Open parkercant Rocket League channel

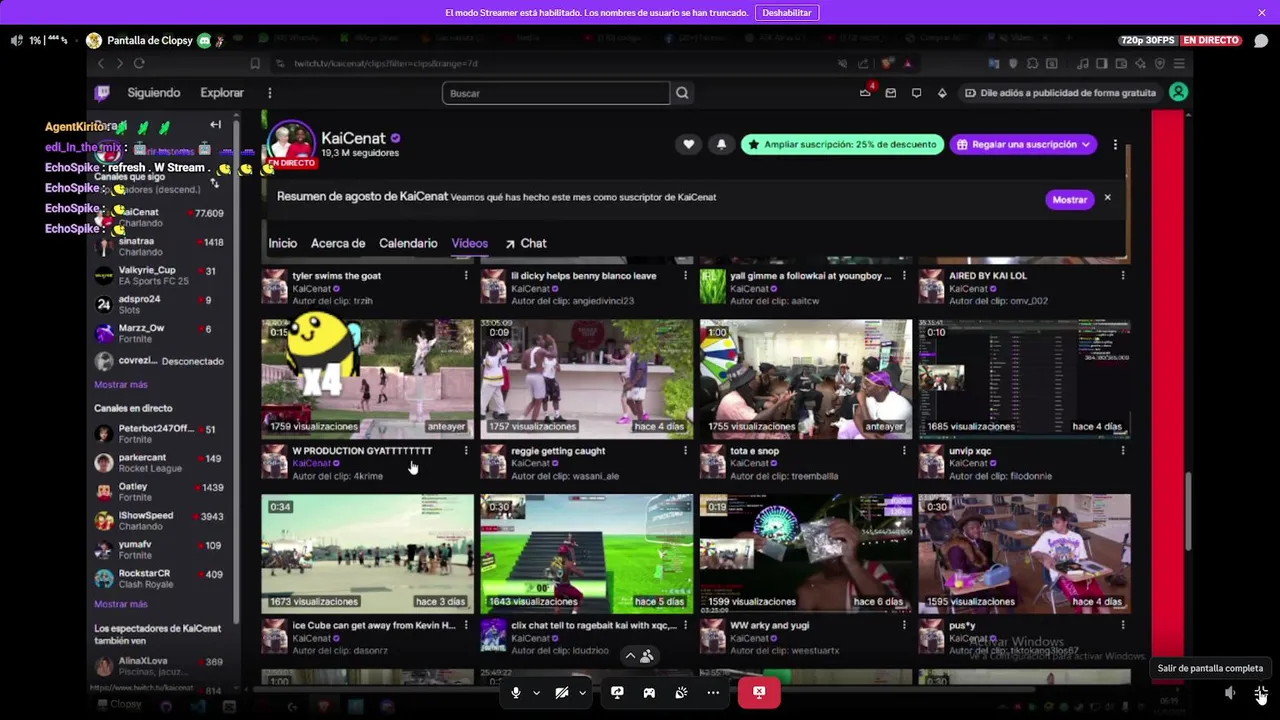(160, 463)
